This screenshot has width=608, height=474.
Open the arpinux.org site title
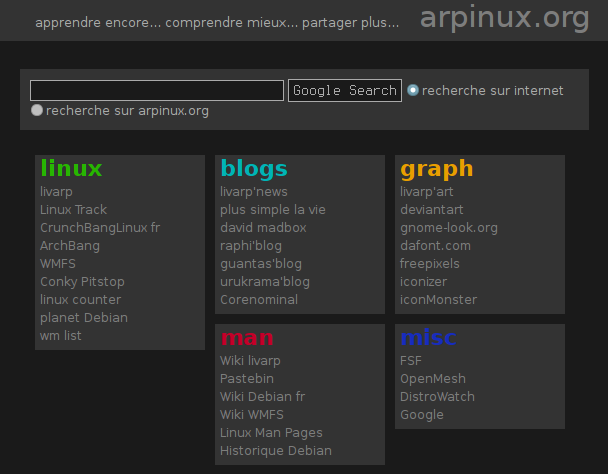pos(504,17)
